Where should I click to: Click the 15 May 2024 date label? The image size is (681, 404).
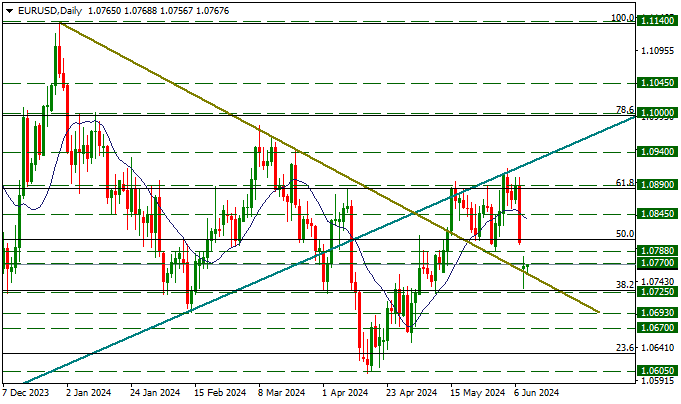point(478,393)
